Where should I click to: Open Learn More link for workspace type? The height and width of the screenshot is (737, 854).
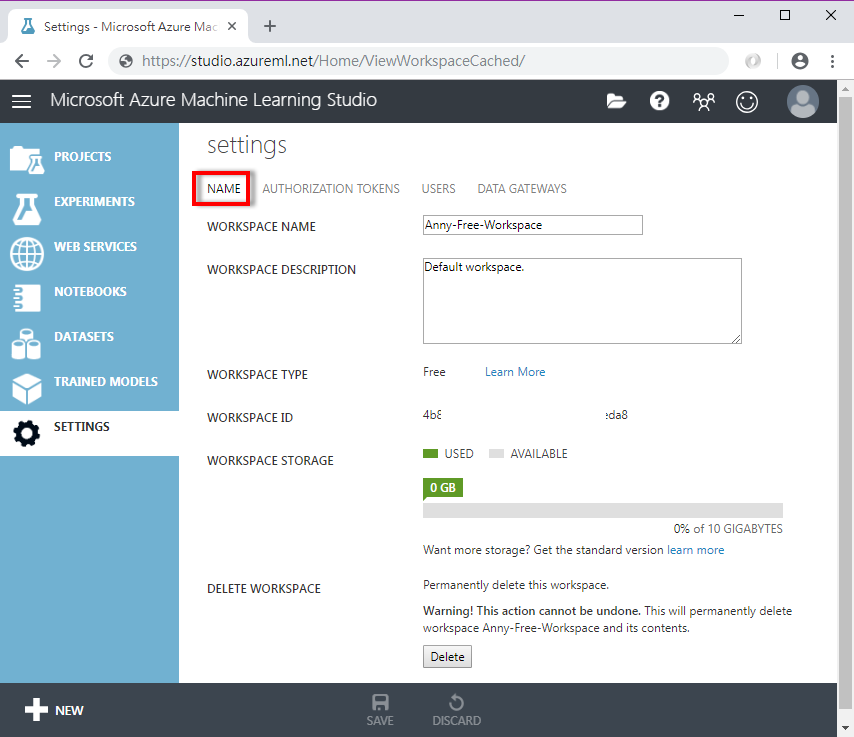click(x=515, y=372)
